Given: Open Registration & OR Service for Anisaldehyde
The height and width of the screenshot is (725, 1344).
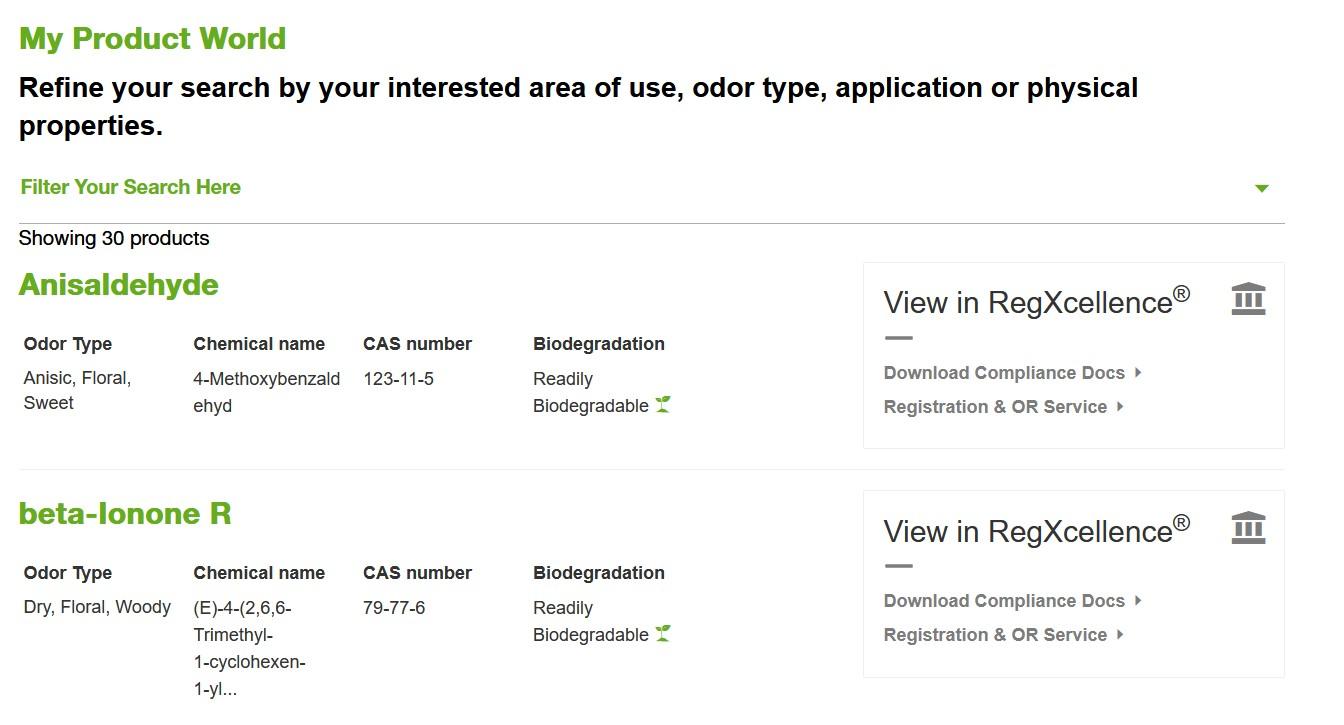Looking at the screenshot, I should (x=995, y=407).
